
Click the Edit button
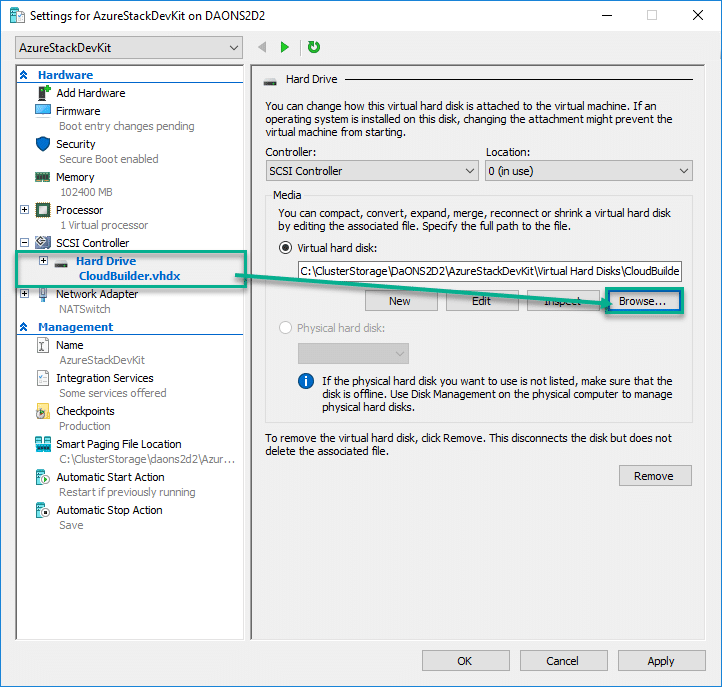coord(482,301)
